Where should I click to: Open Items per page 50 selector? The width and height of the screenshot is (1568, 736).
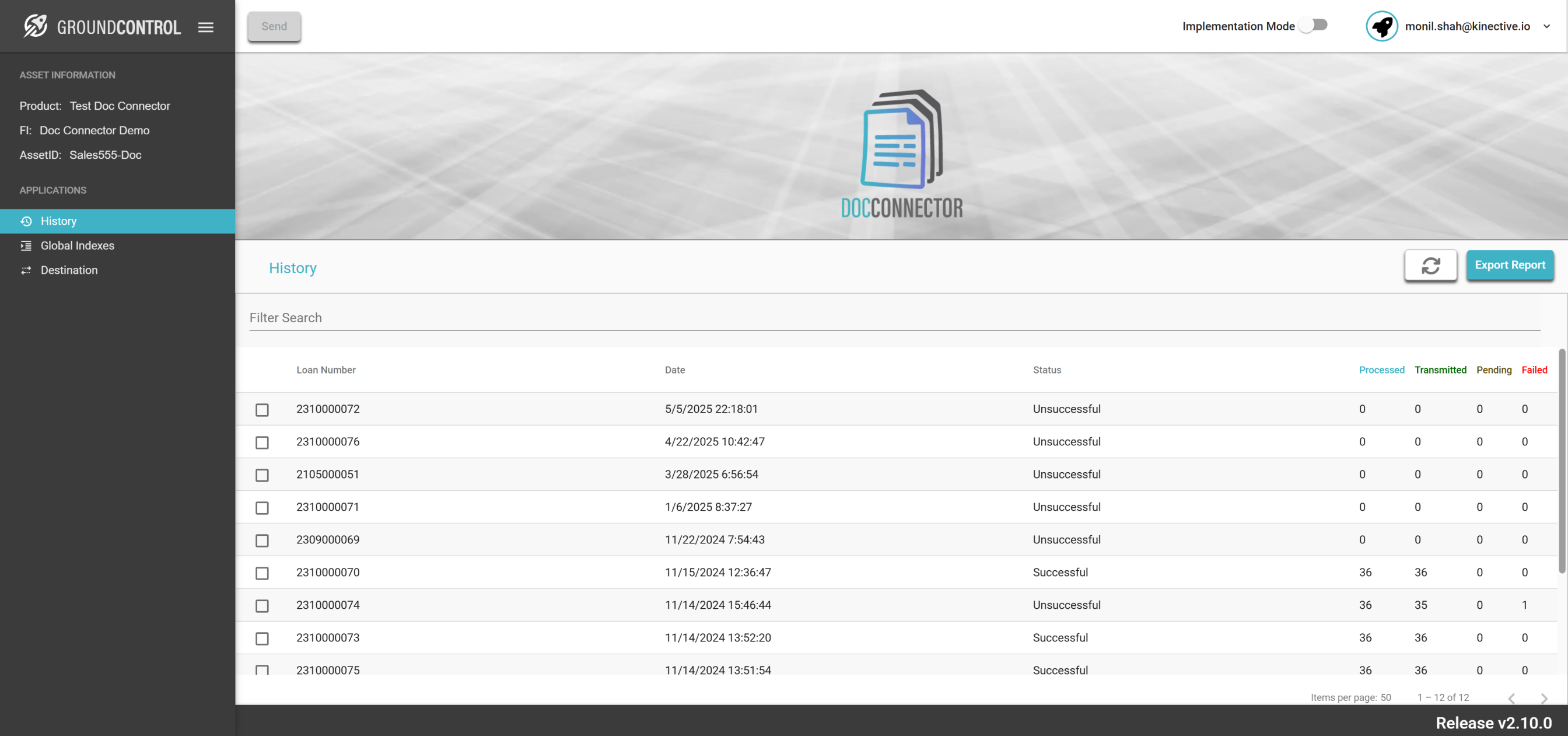tap(1385, 697)
